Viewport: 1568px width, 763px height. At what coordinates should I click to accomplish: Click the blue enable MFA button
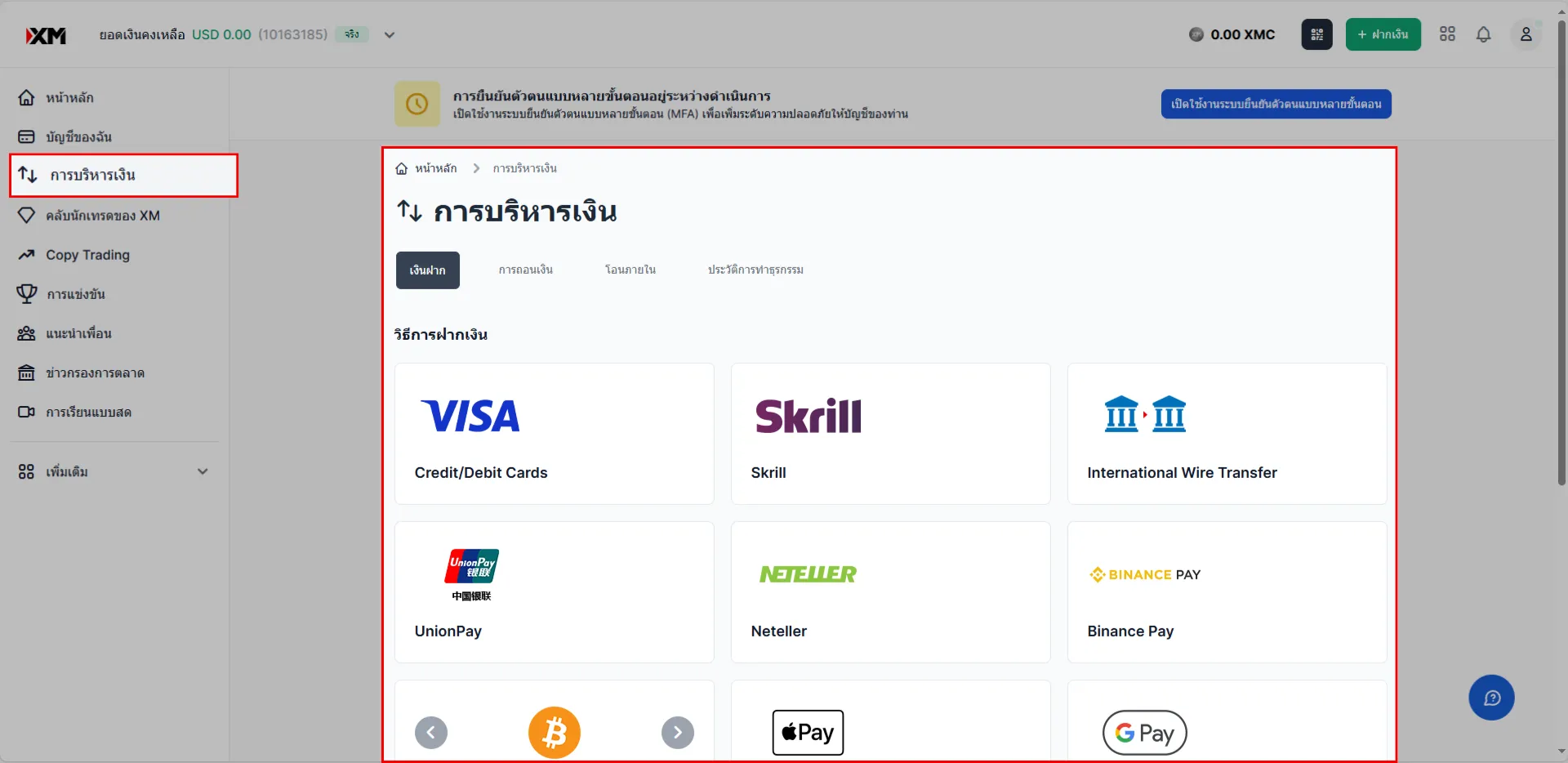1276,104
